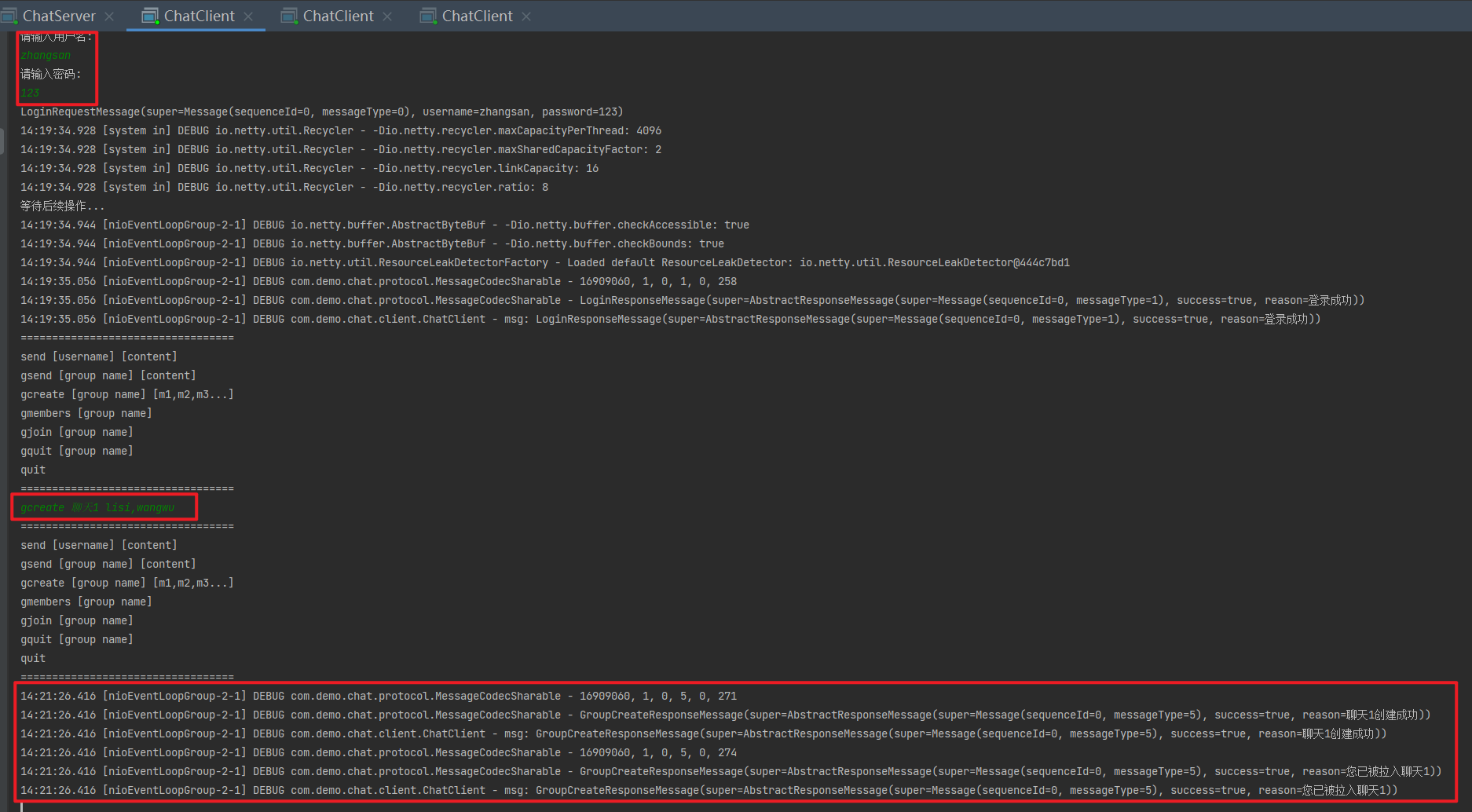Select the middle ChatClient tab
The height and width of the screenshot is (812, 1472).
(338, 16)
